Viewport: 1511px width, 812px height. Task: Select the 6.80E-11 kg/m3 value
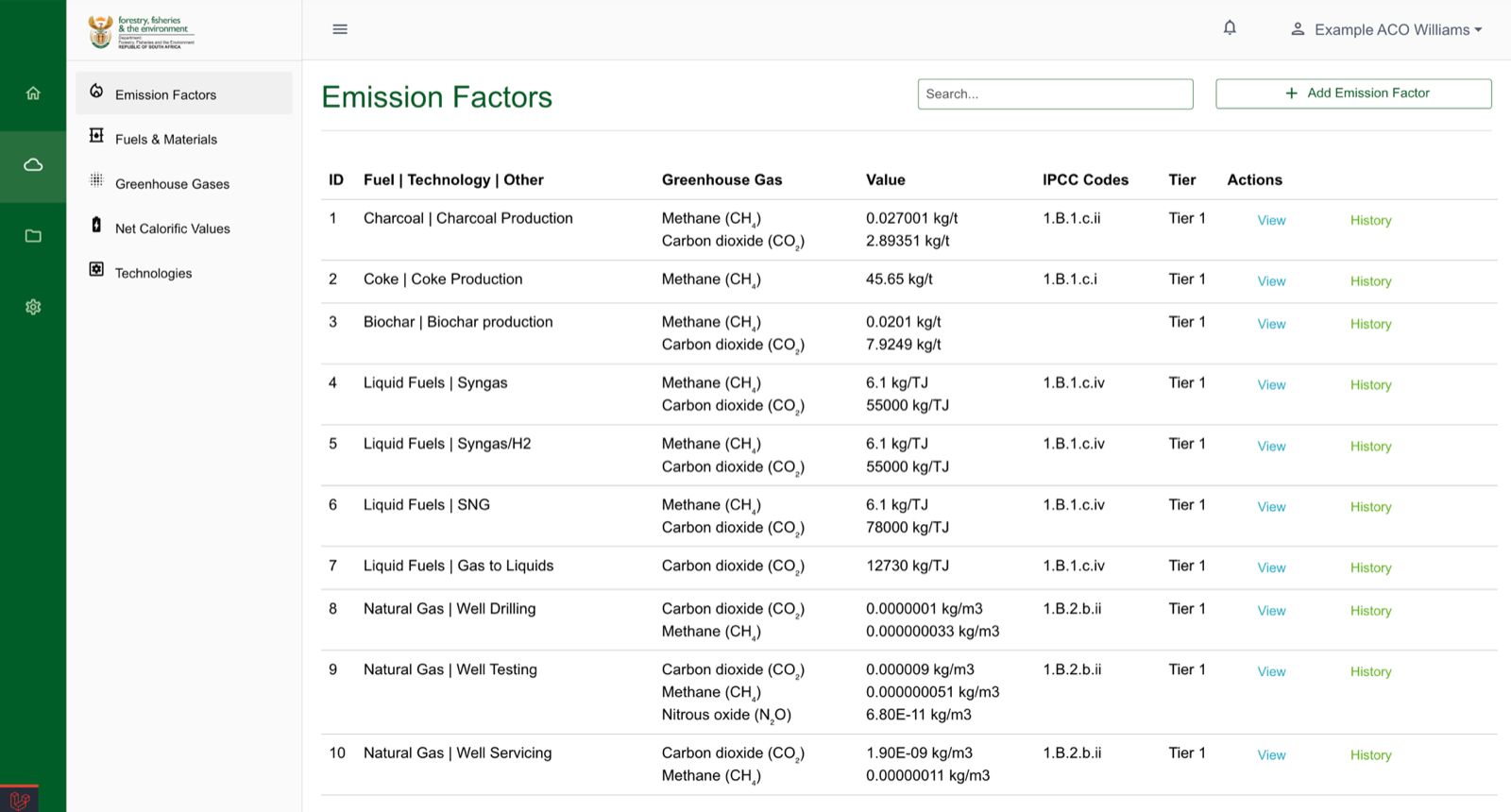click(x=919, y=715)
